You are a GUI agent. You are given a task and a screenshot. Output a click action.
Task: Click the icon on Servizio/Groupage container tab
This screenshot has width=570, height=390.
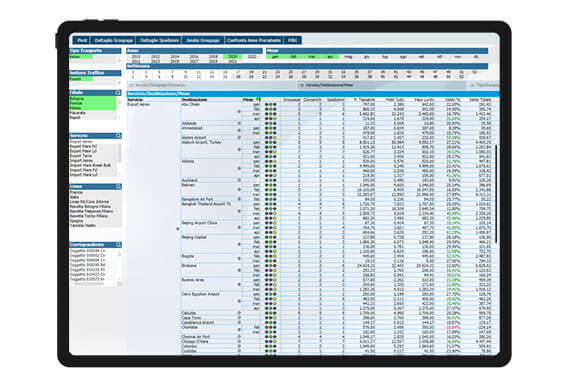pos(131,85)
